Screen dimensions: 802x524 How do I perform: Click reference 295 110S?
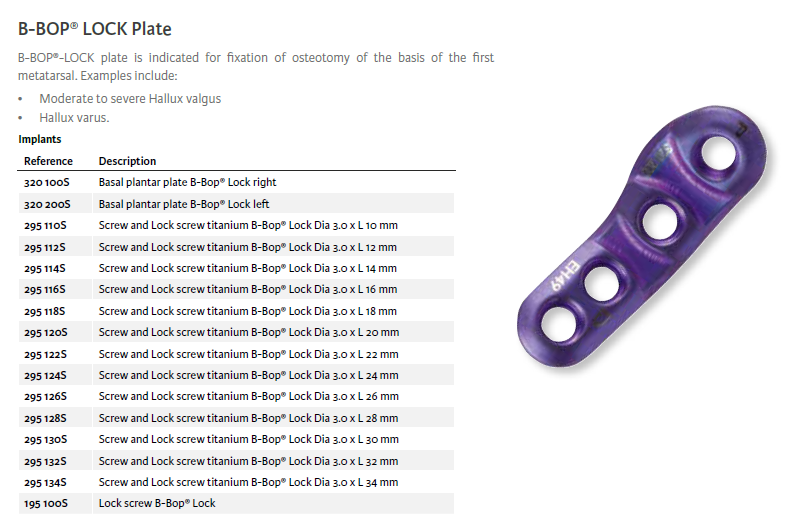tap(45, 226)
